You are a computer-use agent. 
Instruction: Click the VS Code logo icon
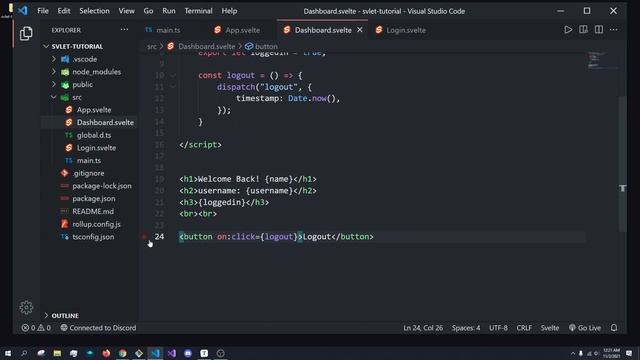23,11
